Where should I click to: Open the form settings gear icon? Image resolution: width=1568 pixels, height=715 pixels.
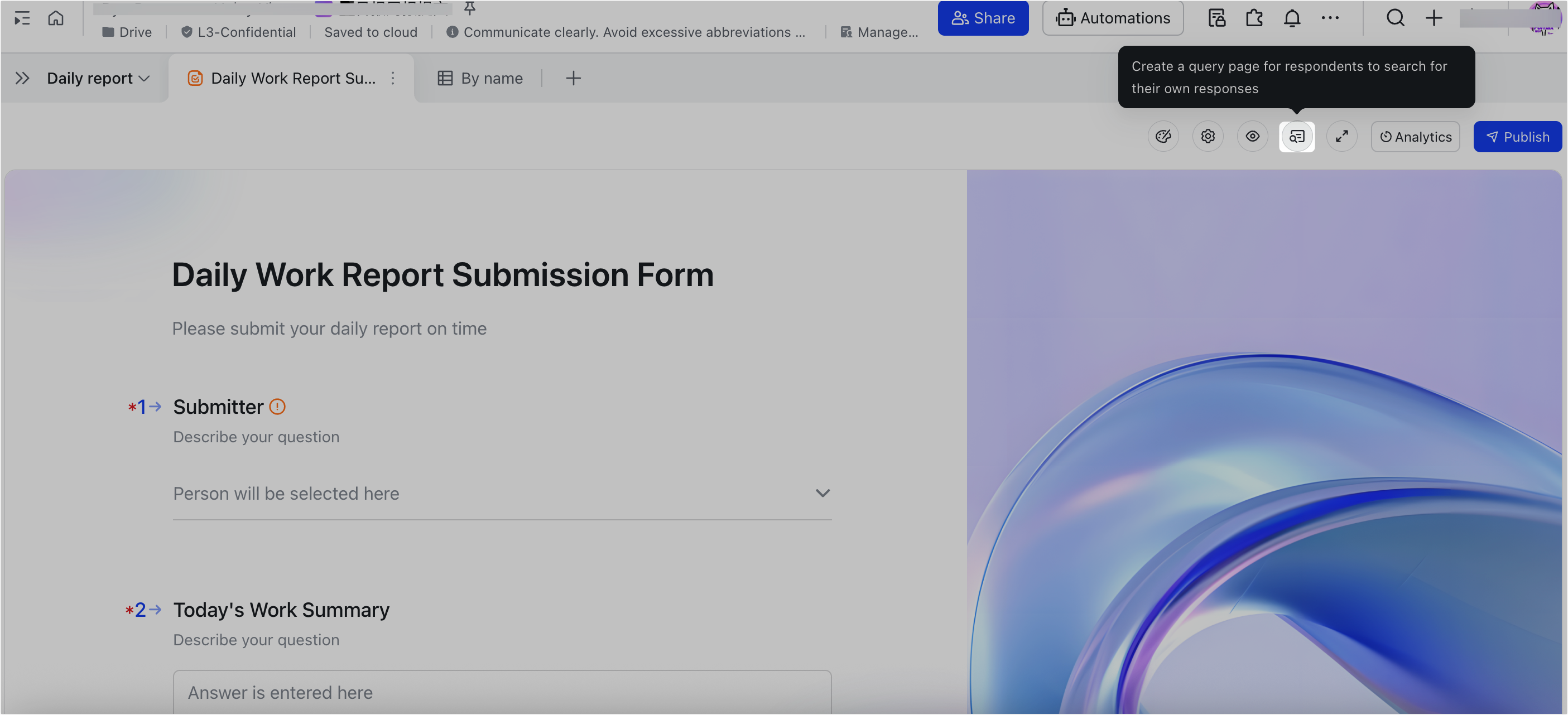pos(1208,137)
